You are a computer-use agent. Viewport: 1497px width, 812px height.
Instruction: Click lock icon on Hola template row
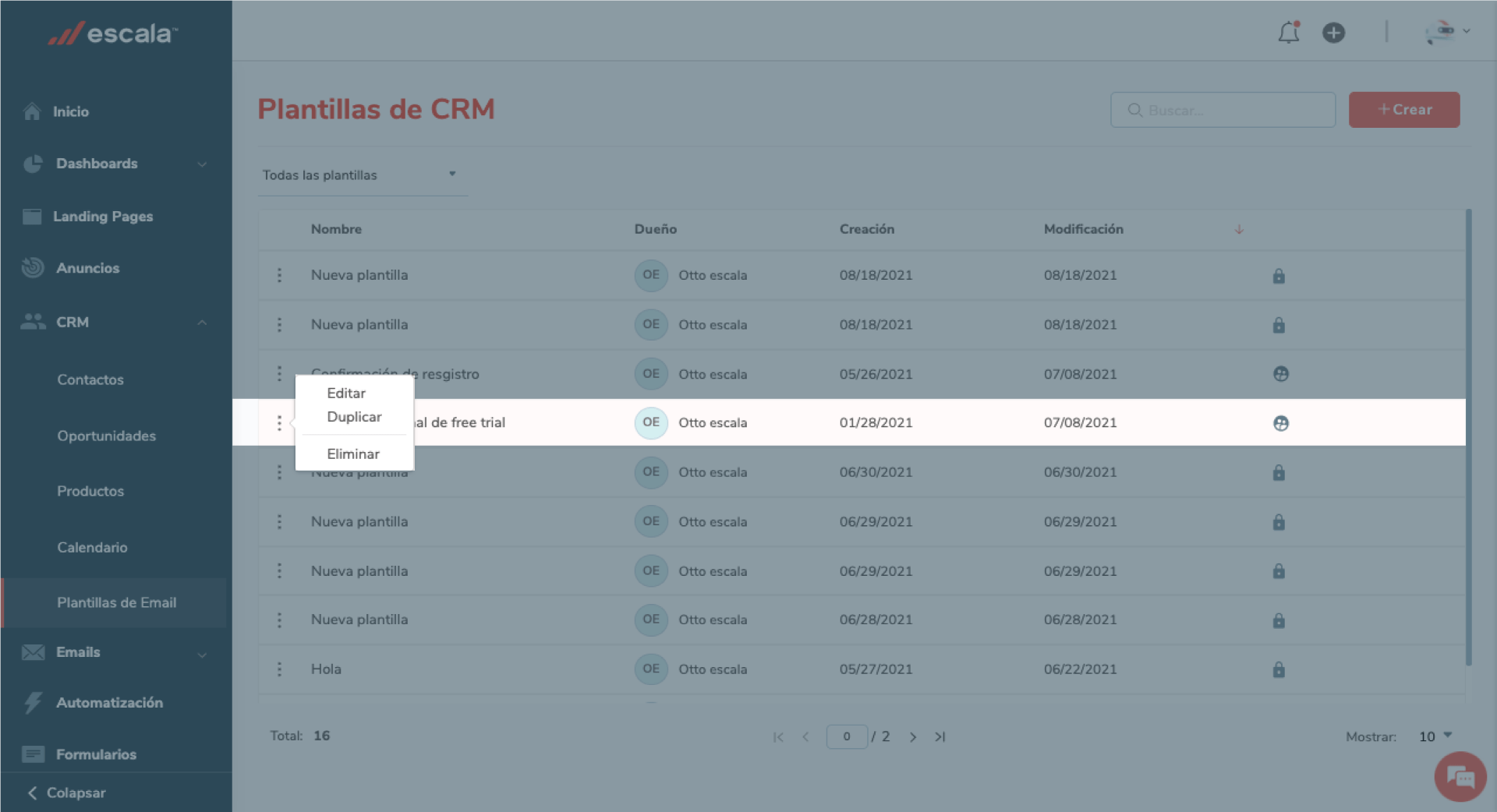click(x=1279, y=669)
